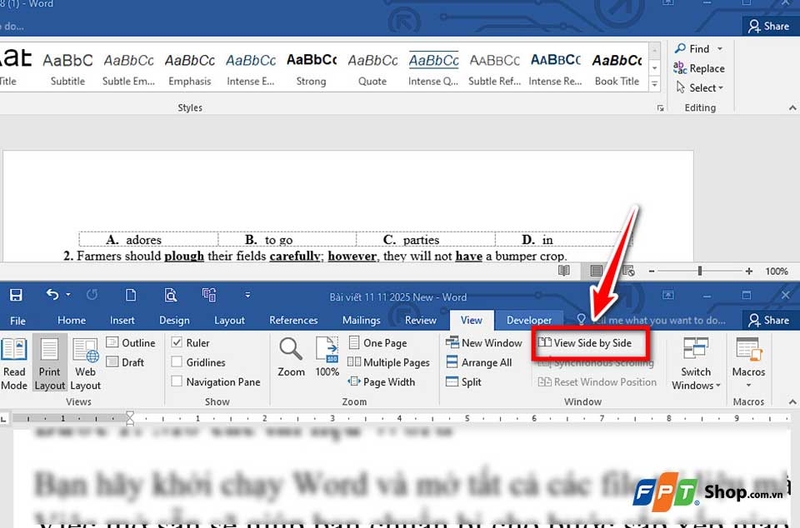800x528 pixels.
Task: Open Ribbon Display Options in the lower Word window
Action: (x=668, y=295)
